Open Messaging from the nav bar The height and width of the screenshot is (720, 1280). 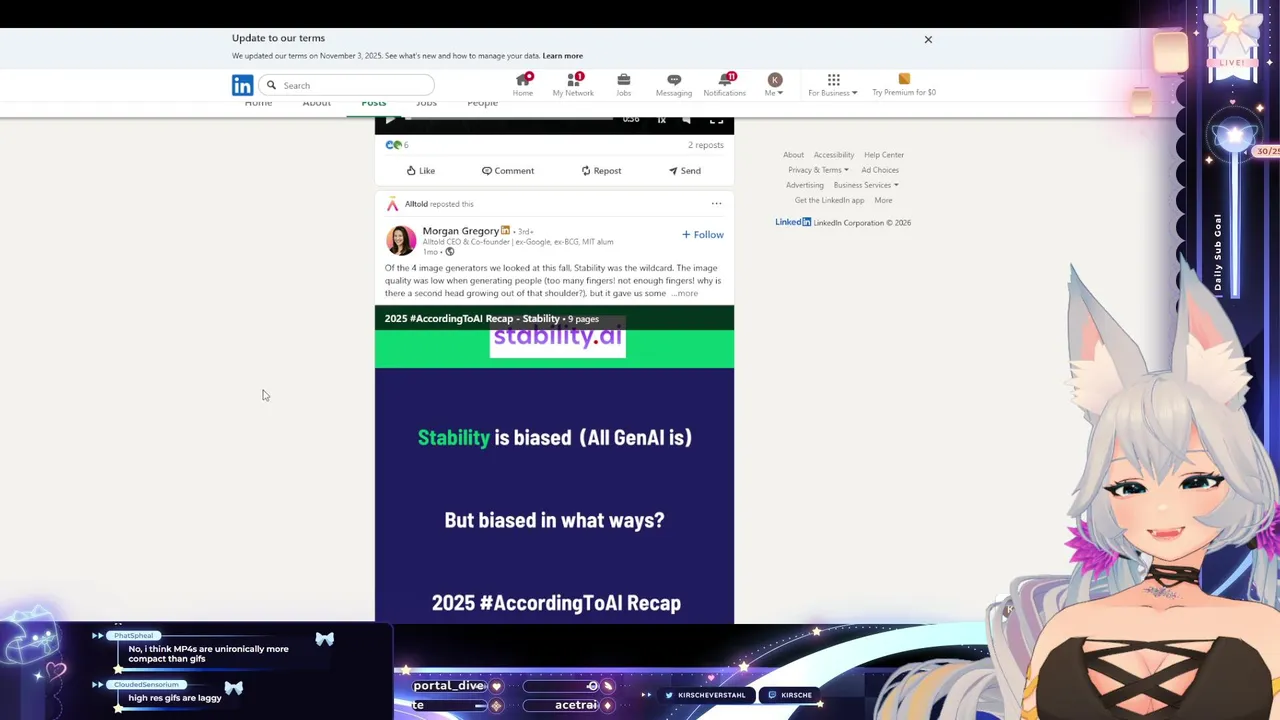pos(673,85)
